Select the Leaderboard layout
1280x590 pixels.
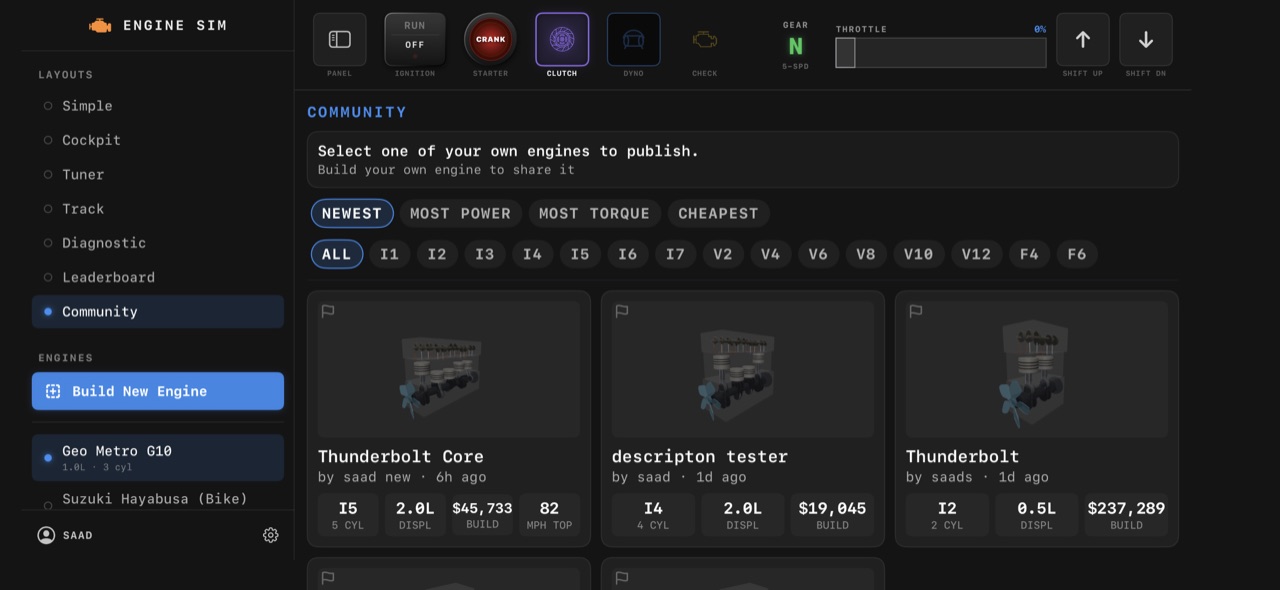pyautogui.click(x=158, y=277)
